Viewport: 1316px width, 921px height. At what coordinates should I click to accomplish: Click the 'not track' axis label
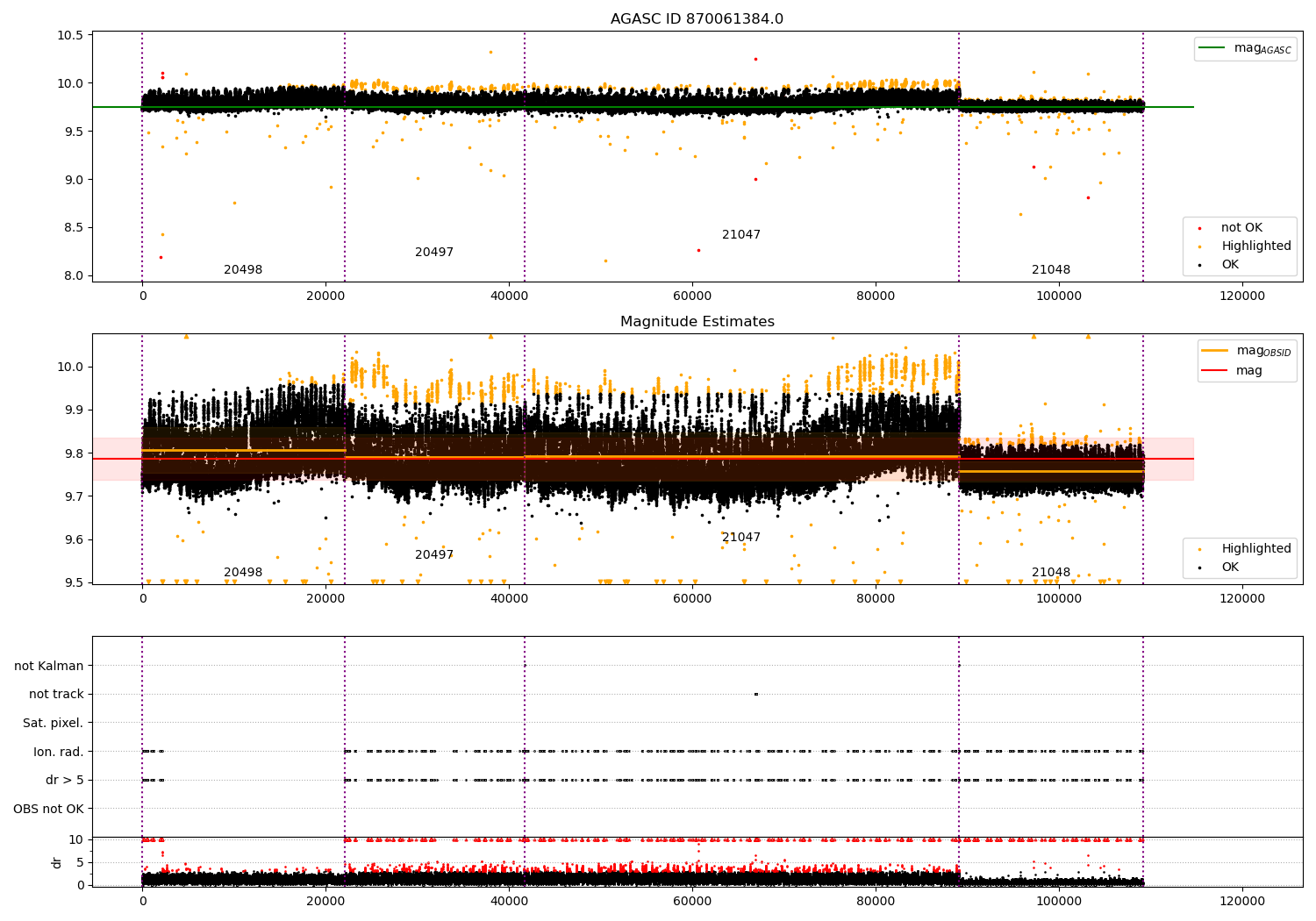coord(56,695)
